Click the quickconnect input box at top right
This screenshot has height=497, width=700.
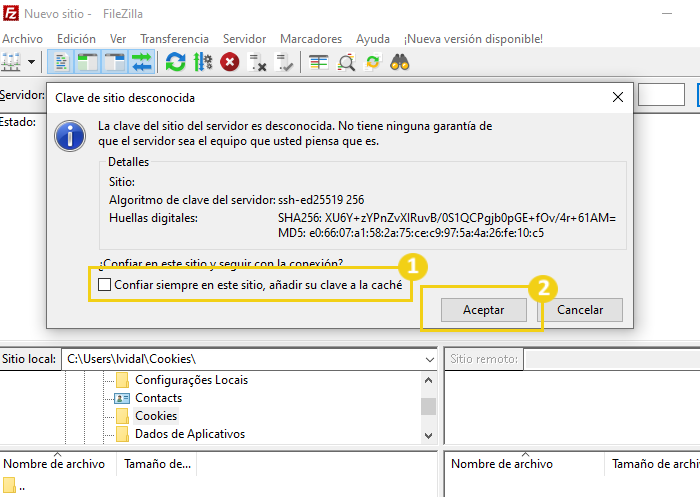[x=661, y=94]
